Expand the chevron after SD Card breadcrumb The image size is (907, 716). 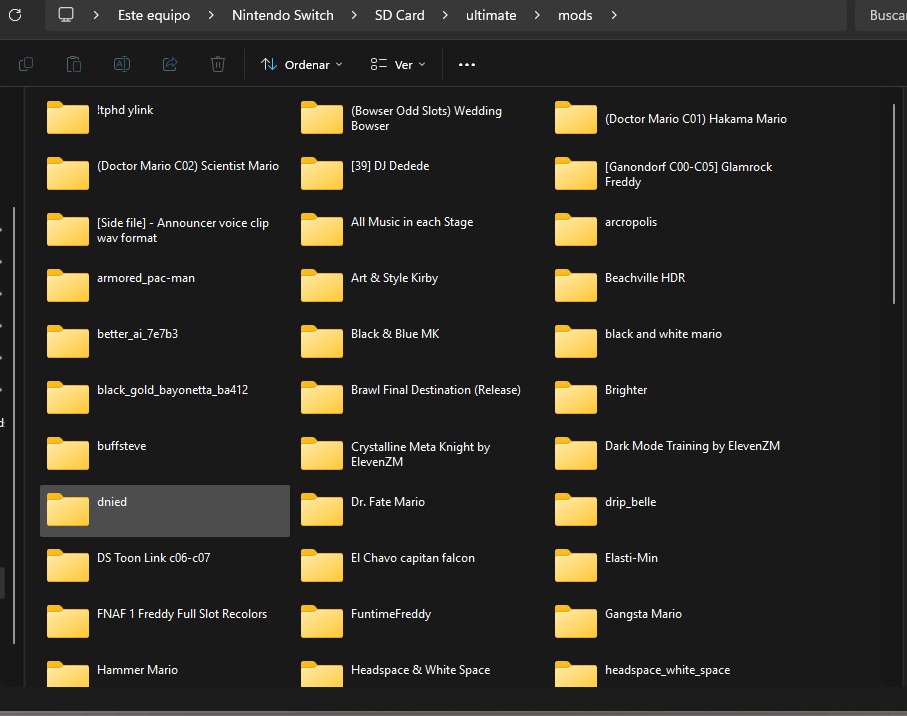click(445, 15)
